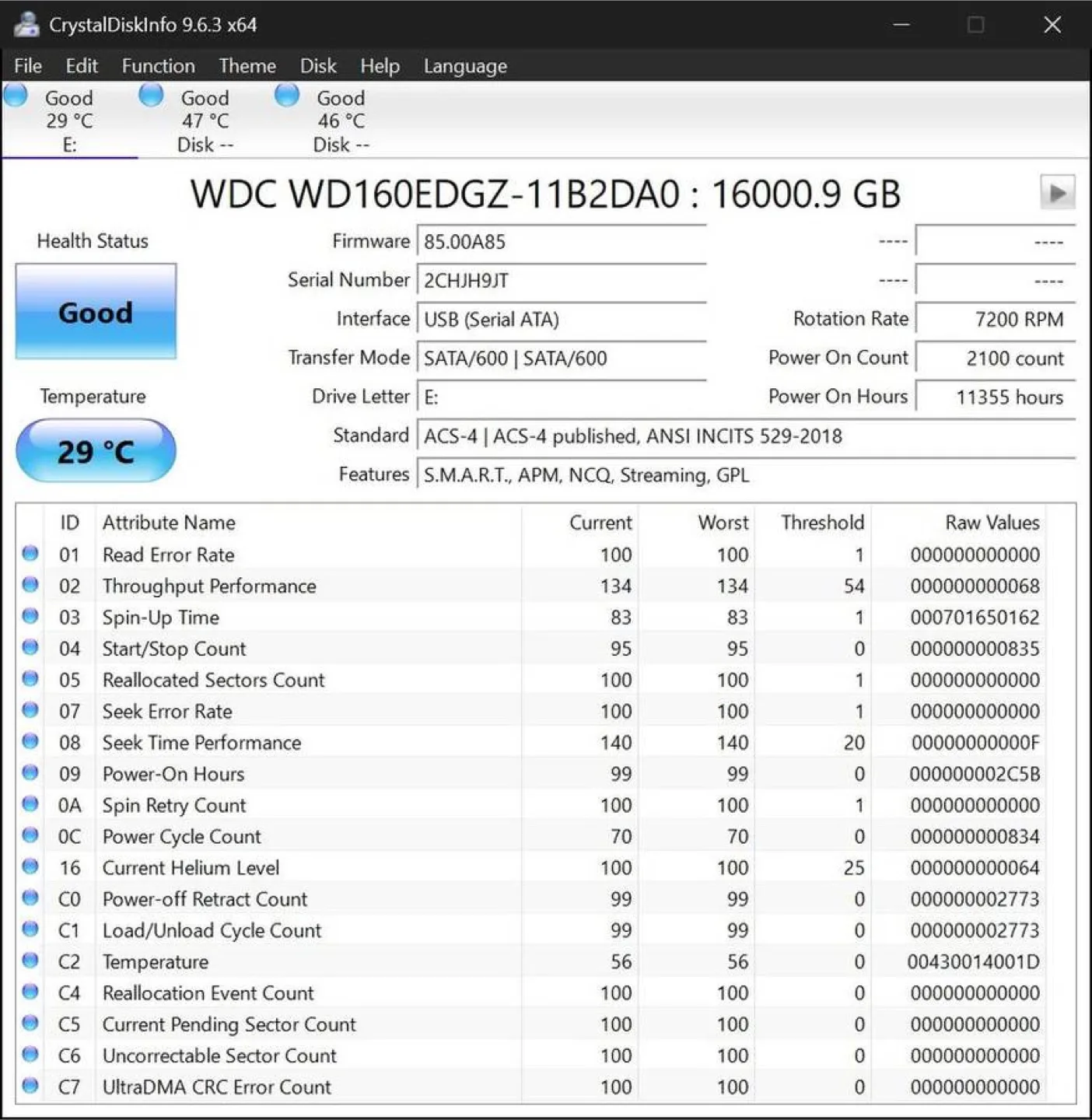Screen dimensions: 1092x1120
Task: Click the indicator next to Spin-Up Time
Action: coord(30,617)
